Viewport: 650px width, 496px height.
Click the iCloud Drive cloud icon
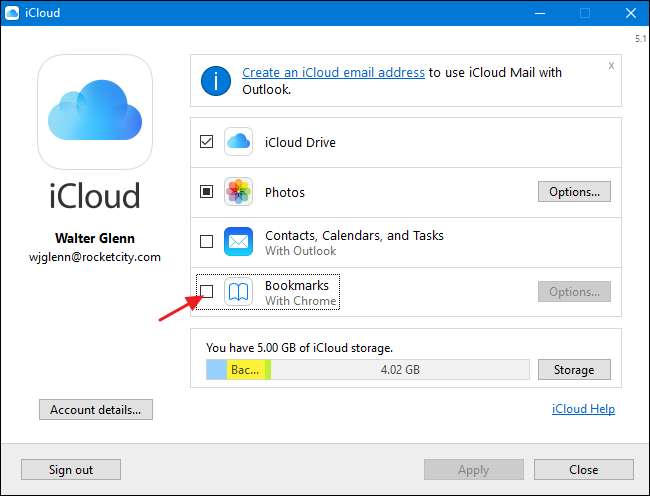[x=238, y=142]
